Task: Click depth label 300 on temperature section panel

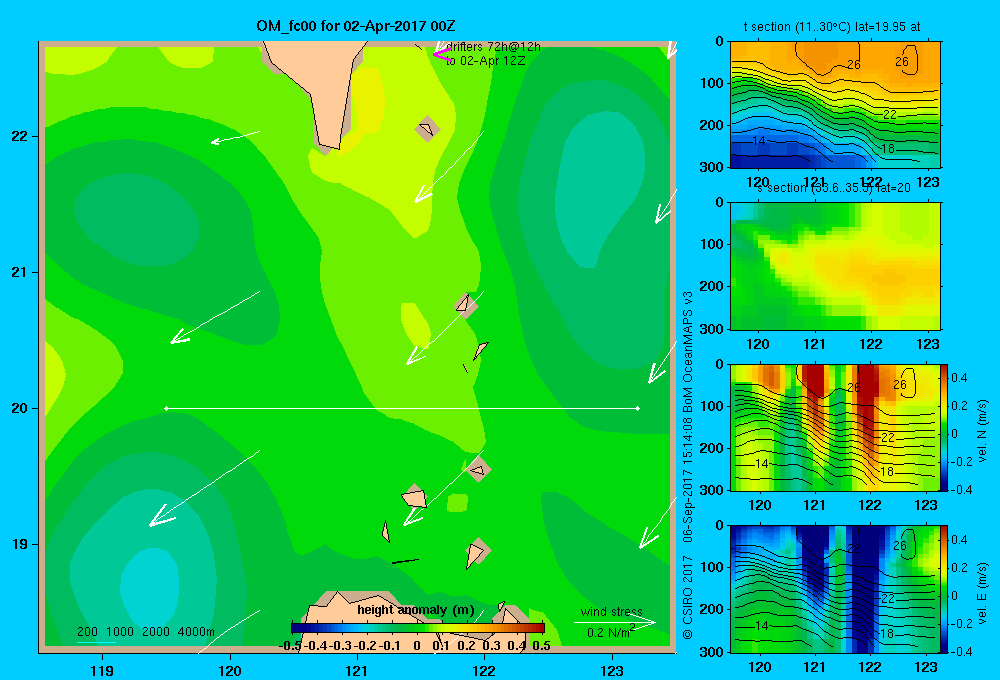Action: [x=712, y=167]
